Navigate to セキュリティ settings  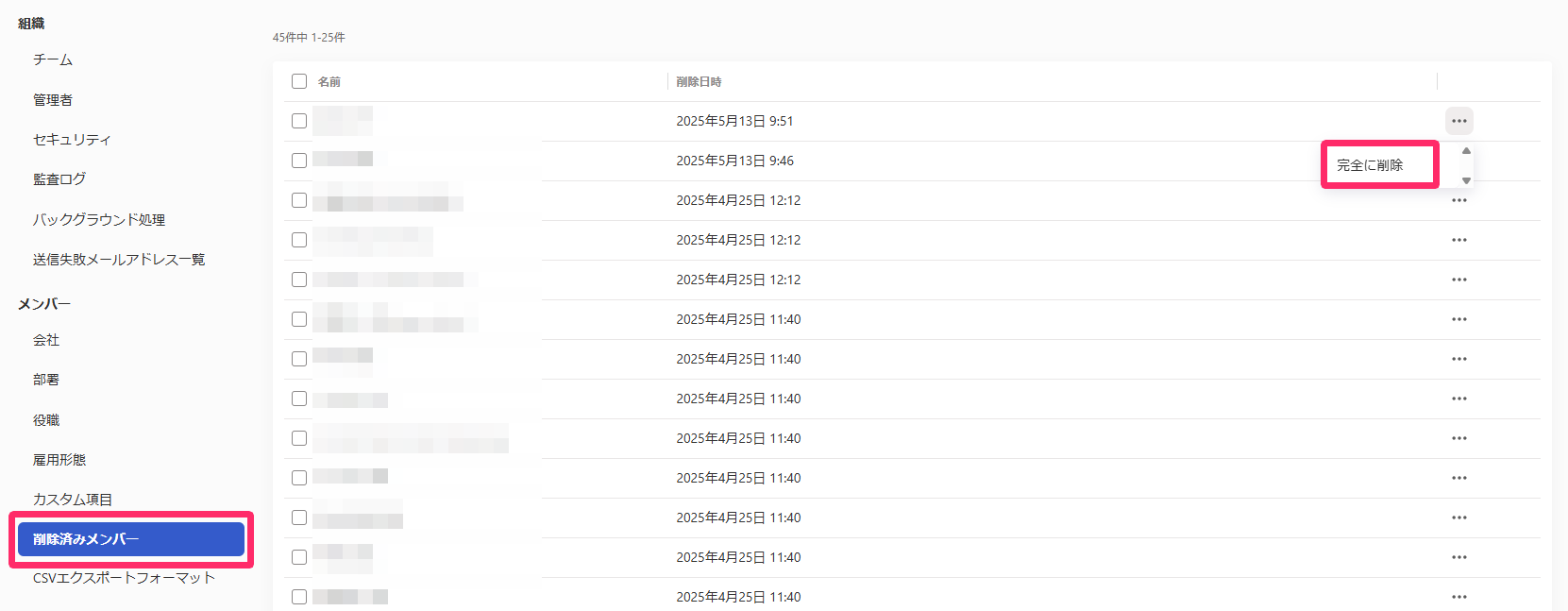pyautogui.click(x=72, y=139)
